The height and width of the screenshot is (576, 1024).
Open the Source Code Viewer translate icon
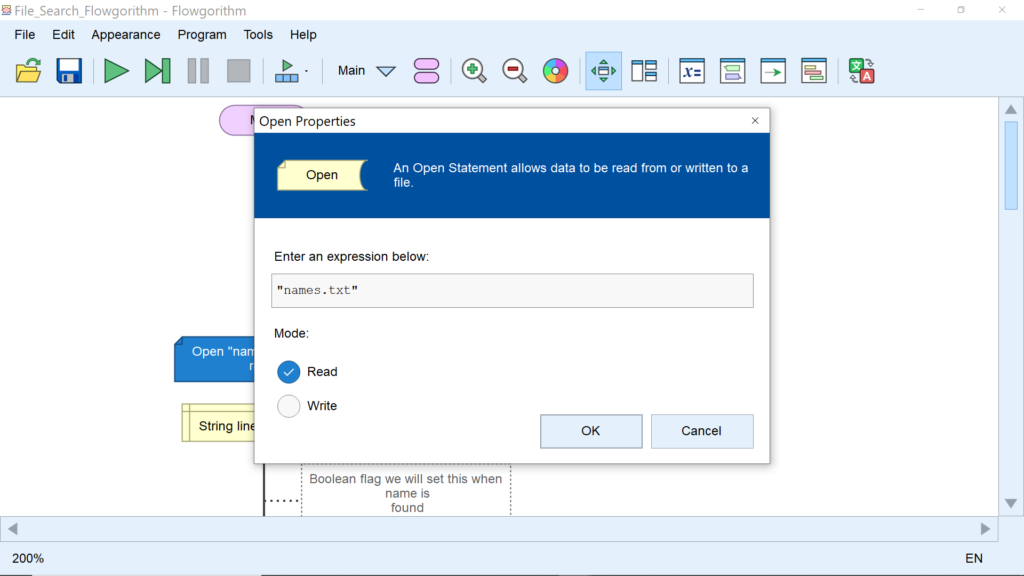[861, 71]
